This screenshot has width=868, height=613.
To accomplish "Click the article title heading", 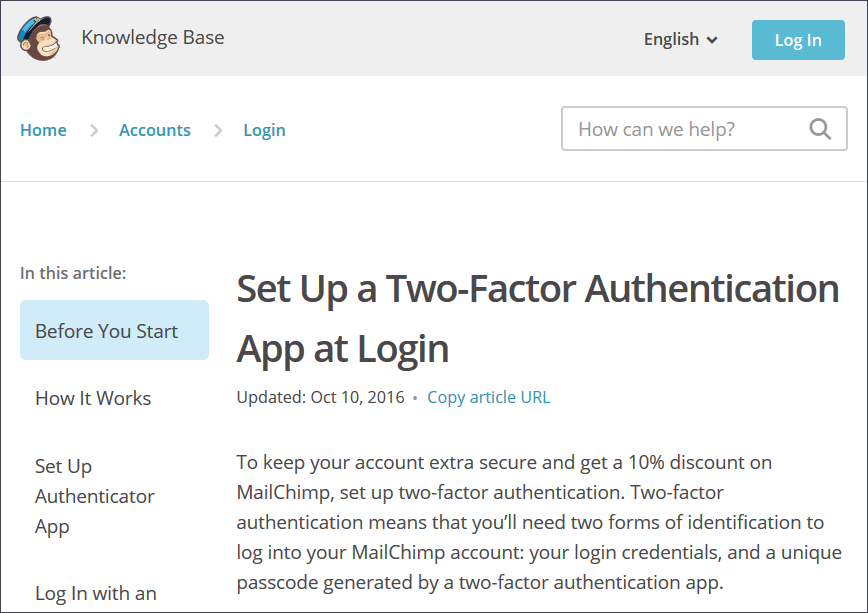I will (538, 318).
